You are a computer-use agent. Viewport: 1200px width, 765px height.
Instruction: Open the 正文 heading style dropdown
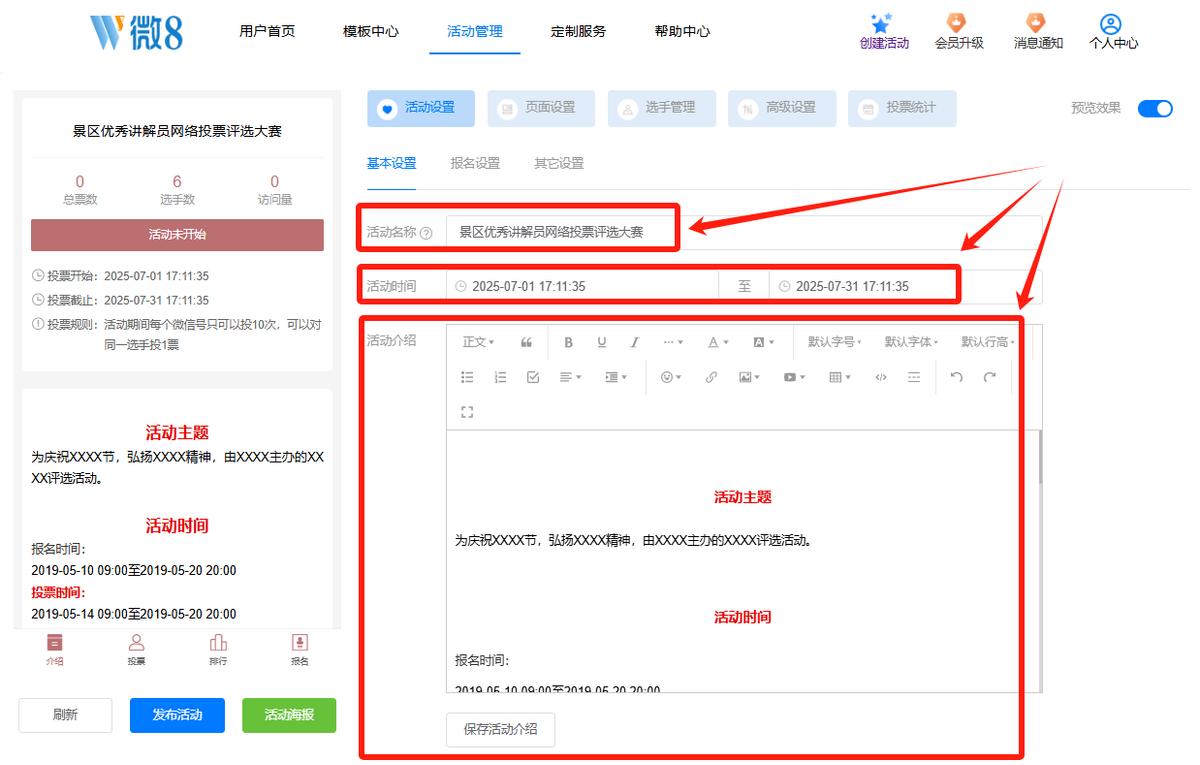478,342
